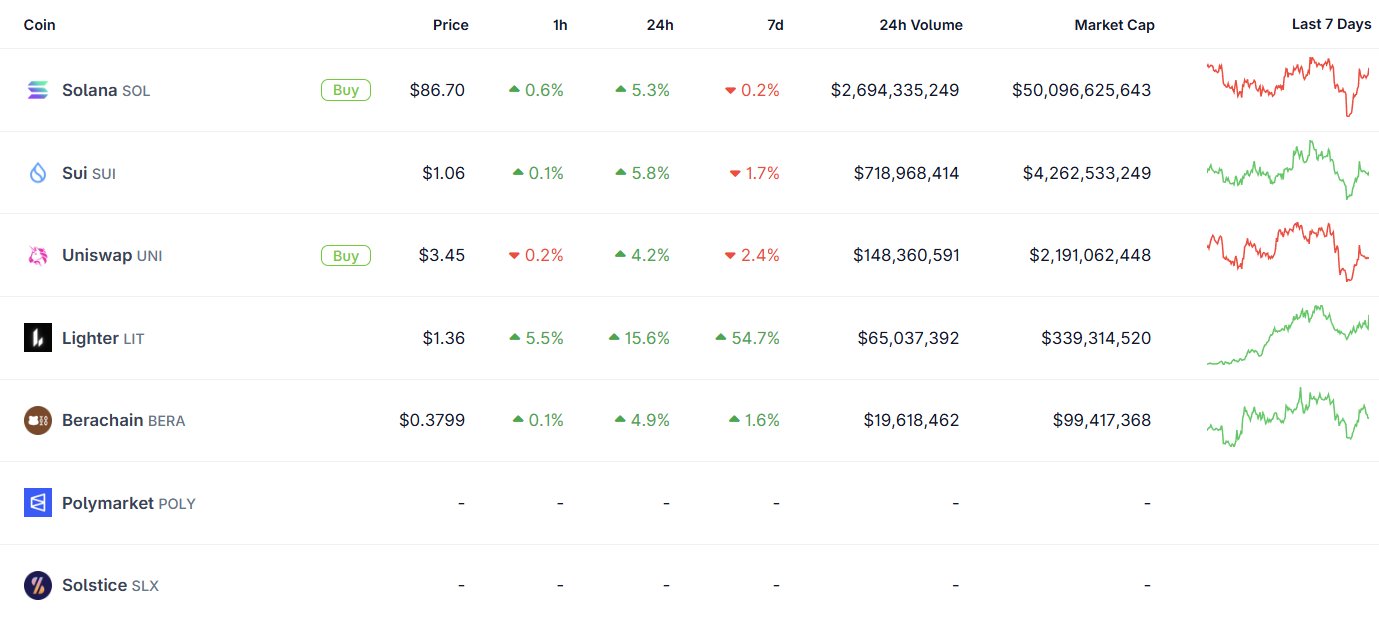Screen dimensions: 1379x621
Task: Click the Berachain bear logo icon
Action: coord(37,420)
